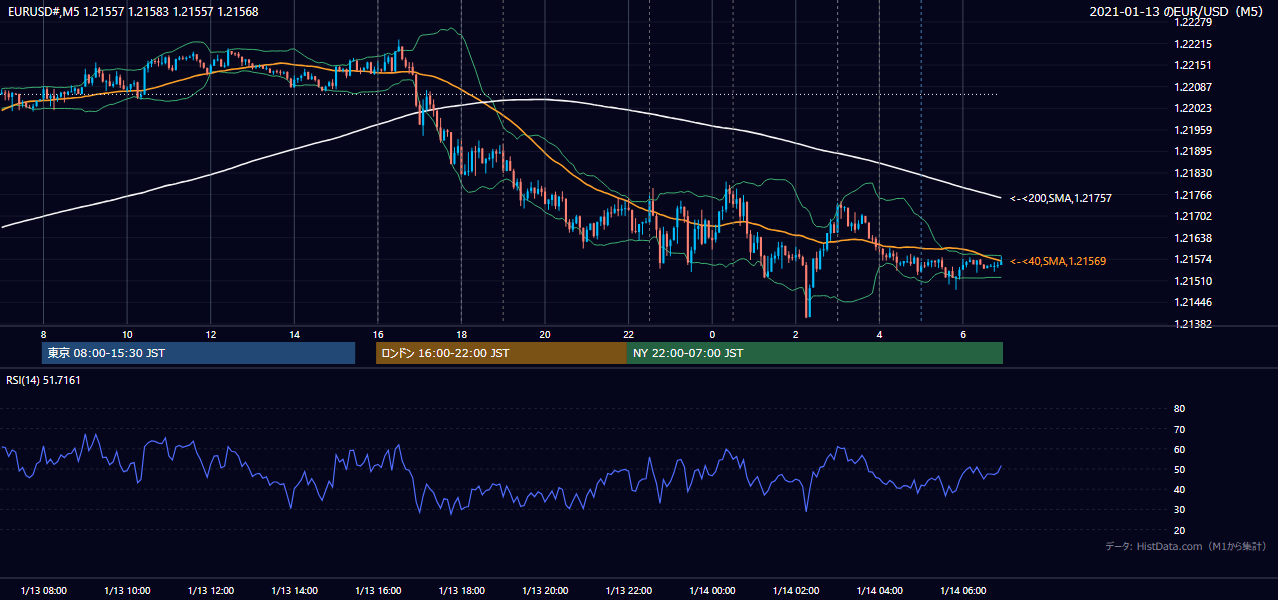This screenshot has width=1278, height=600.
Task: Click the 1/13 16:00 time axis label
Action: [x=378, y=590]
